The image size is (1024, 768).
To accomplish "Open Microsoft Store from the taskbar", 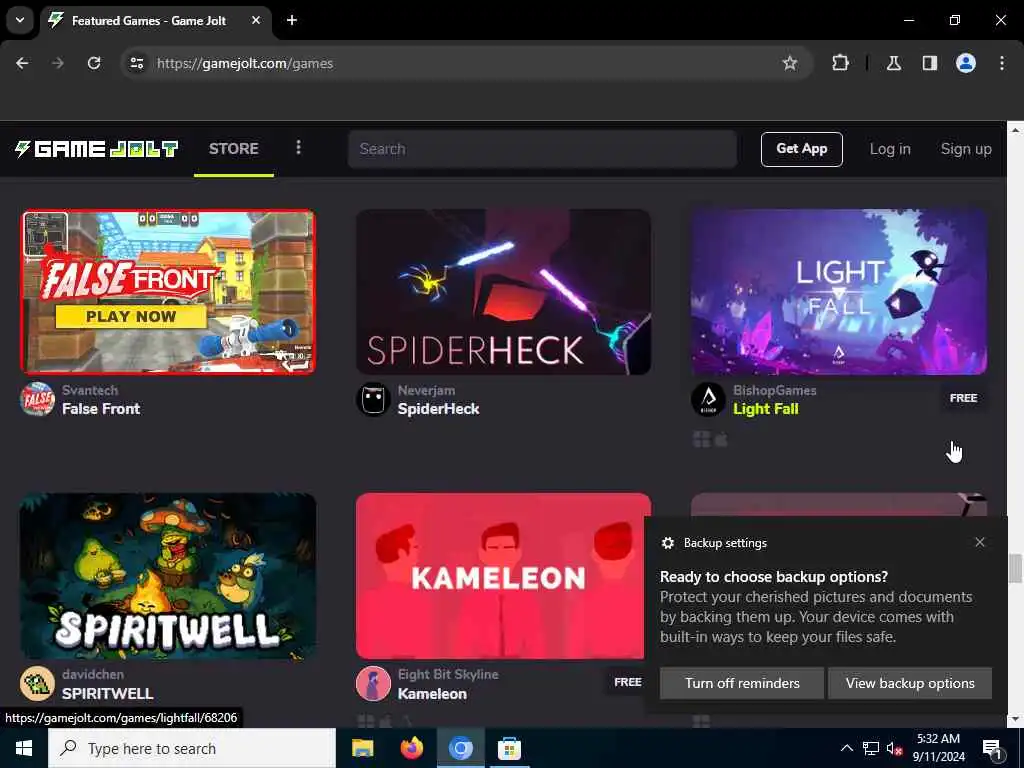I will 509,748.
